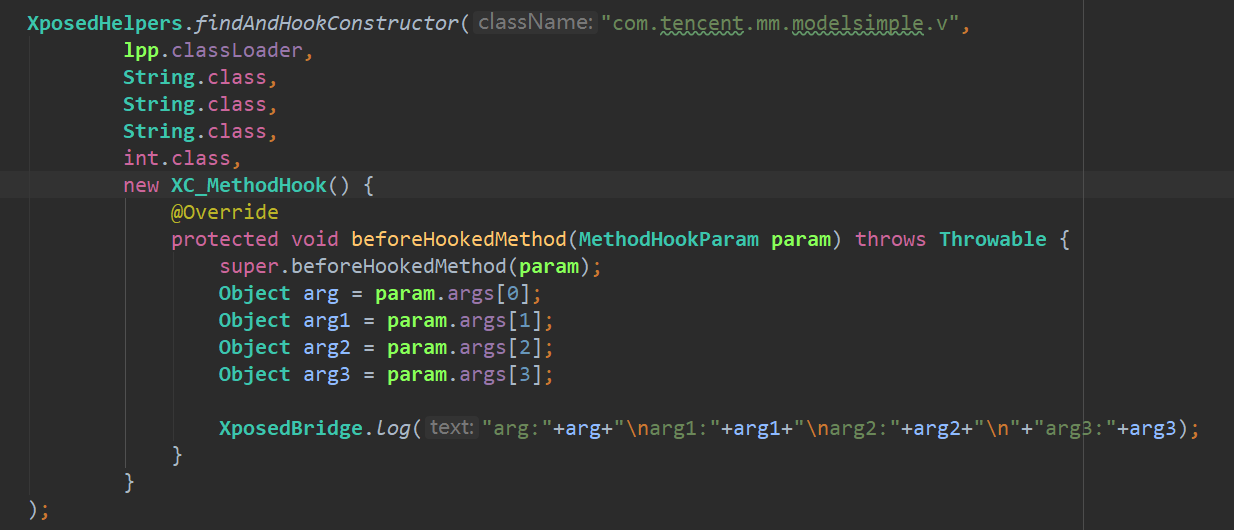Screen dimensions: 1234x530
Task: Click the Throwable exception type
Action: [x=992, y=239]
